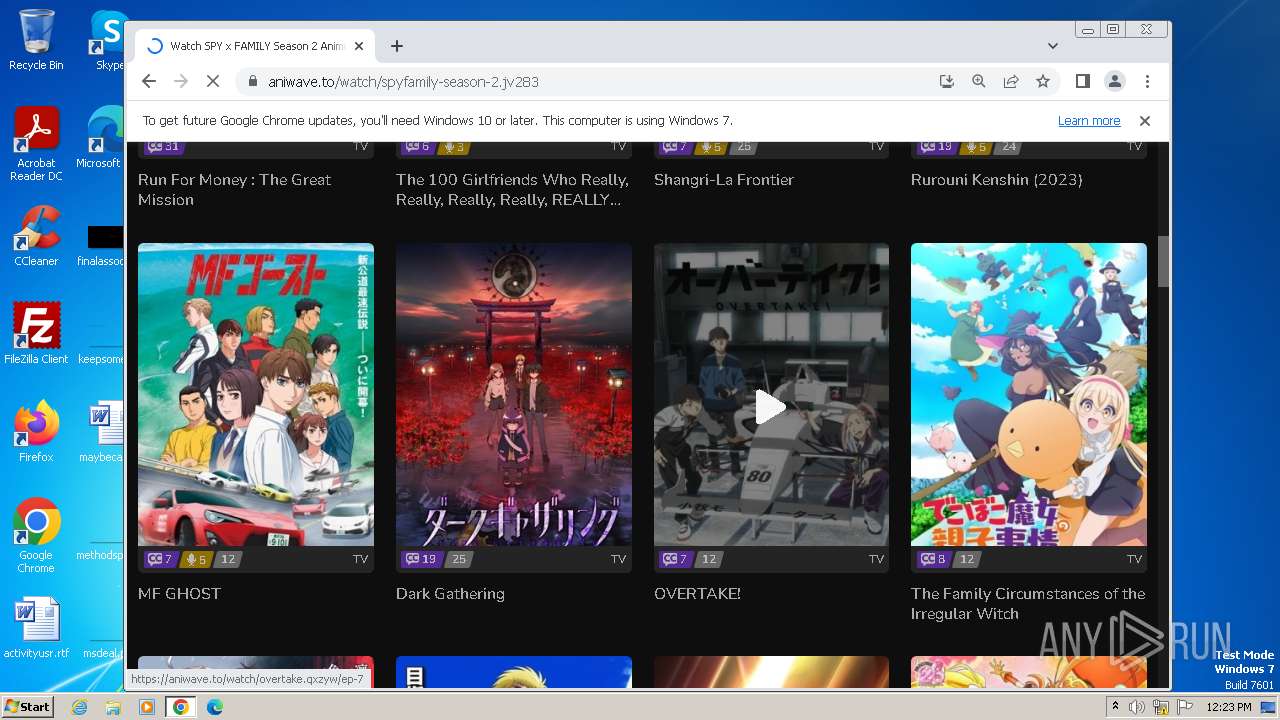Select Google Chrome desktop icon
This screenshot has height=720, width=1280.
coord(36,536)
